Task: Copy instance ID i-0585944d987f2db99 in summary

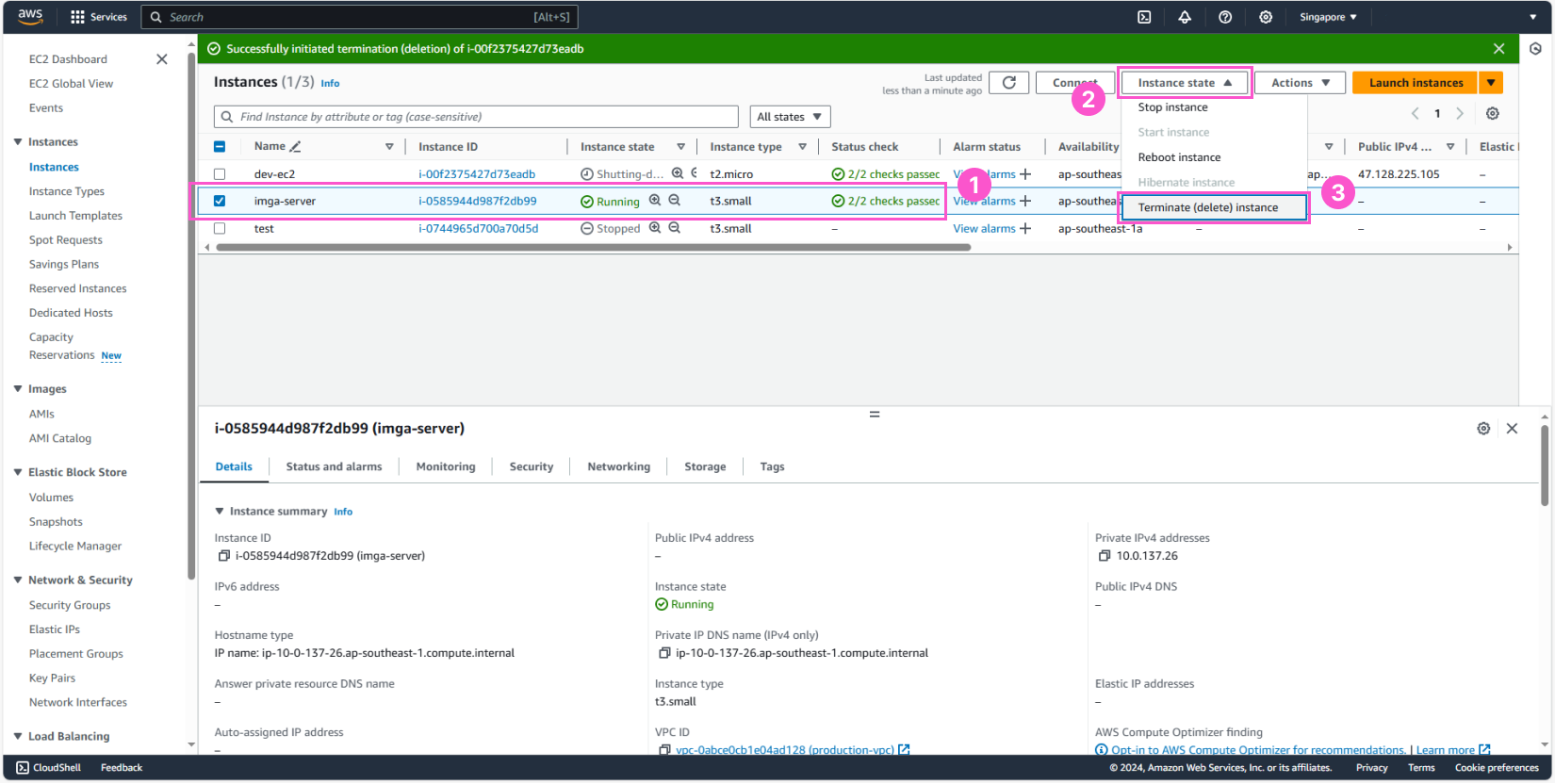Action: pyautogui.click(x=224, y=556)
